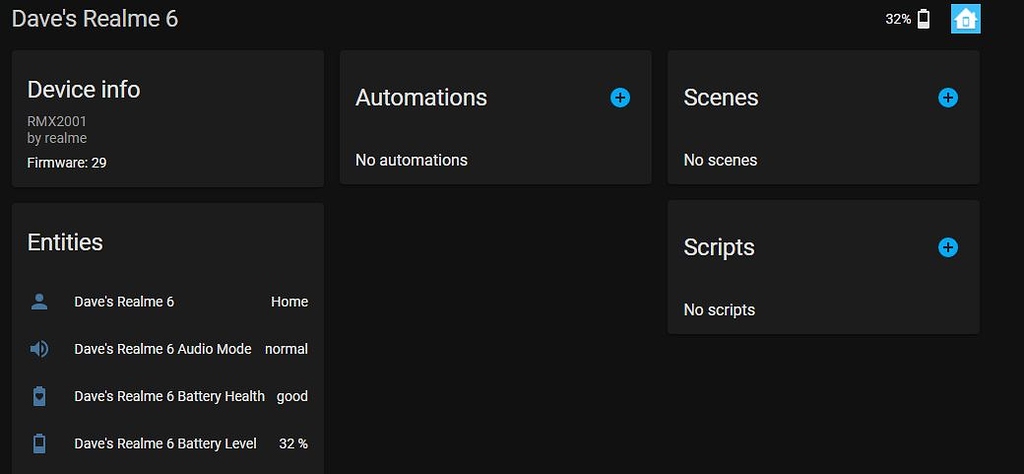1024x474 pixels.
Task: Click the Scripts card heading
Action: (x=719, y=247)
